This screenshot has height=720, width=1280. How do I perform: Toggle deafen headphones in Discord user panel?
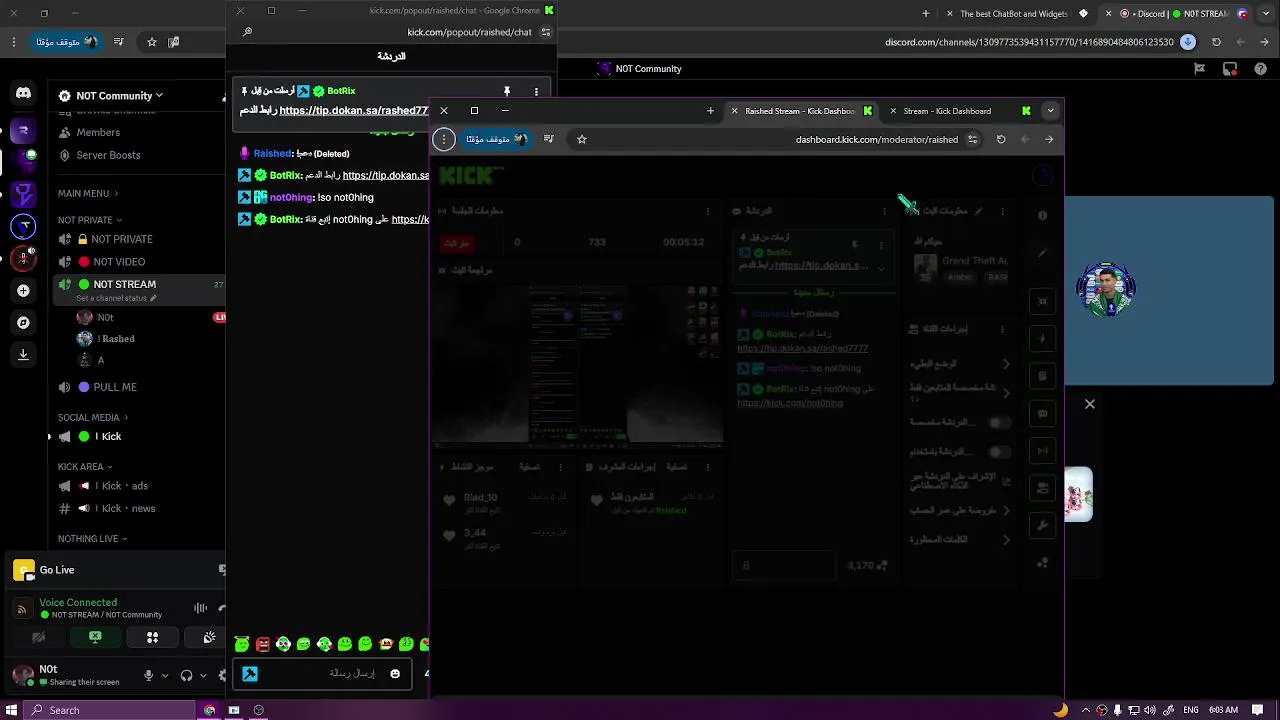186,675
